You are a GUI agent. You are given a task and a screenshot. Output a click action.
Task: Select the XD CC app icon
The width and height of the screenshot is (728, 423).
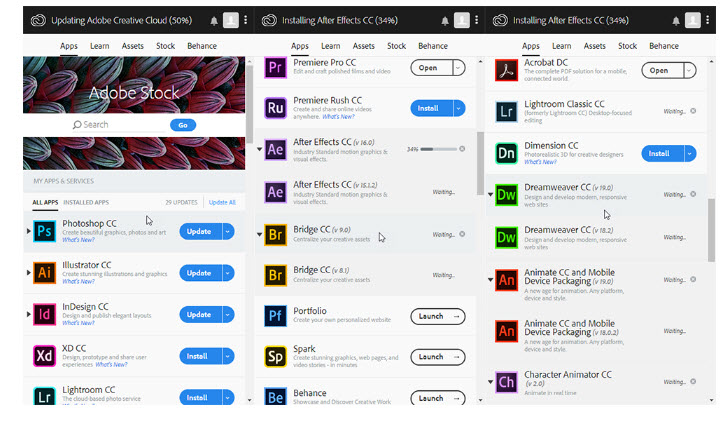(44, 355)
